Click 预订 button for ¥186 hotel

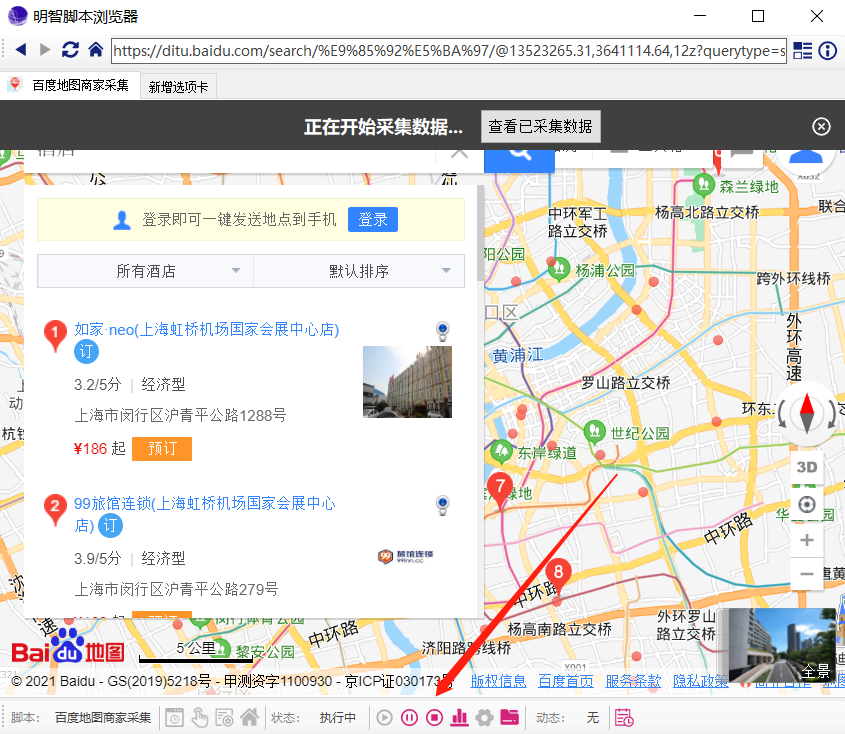click(162, 448)
